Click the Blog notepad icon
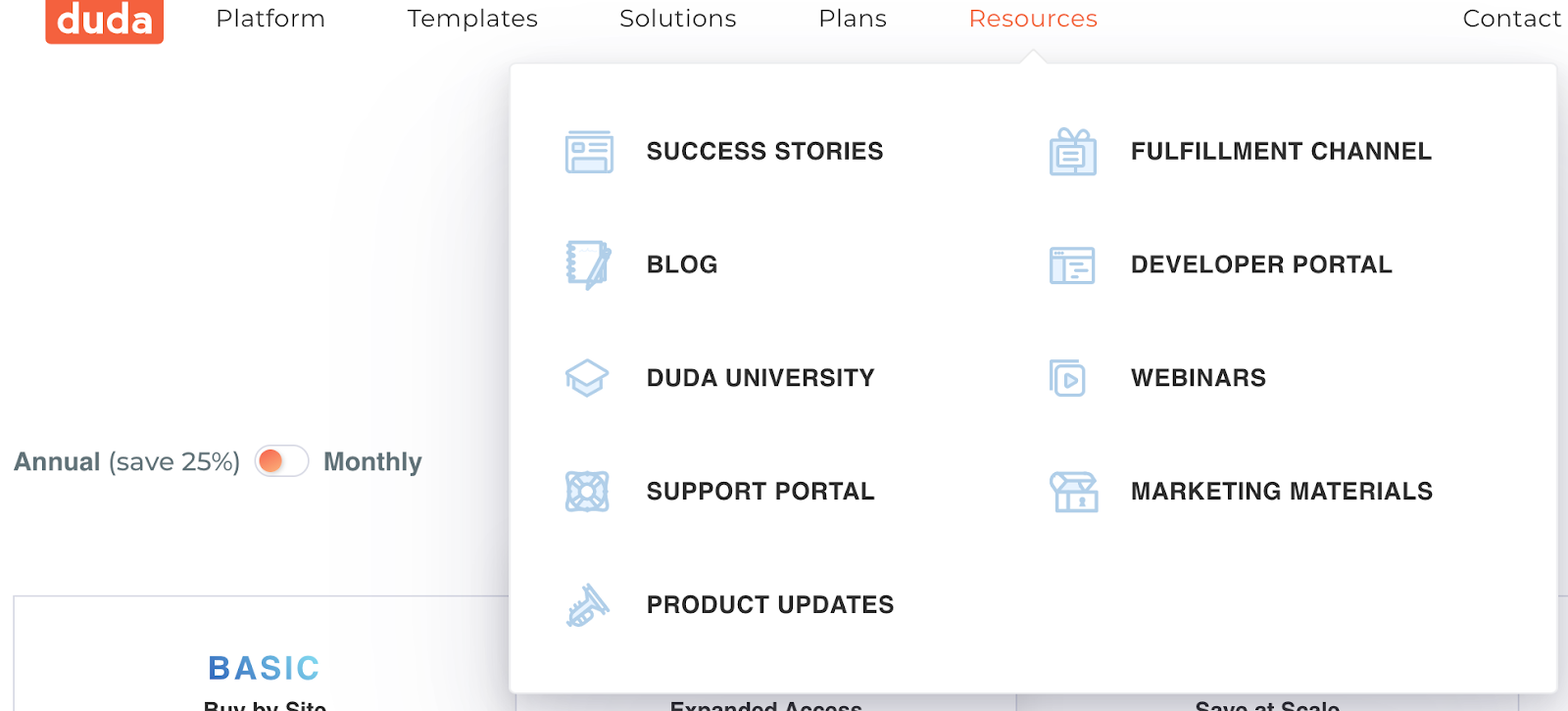Screen dimensions: 1568x711 [588, 264]
